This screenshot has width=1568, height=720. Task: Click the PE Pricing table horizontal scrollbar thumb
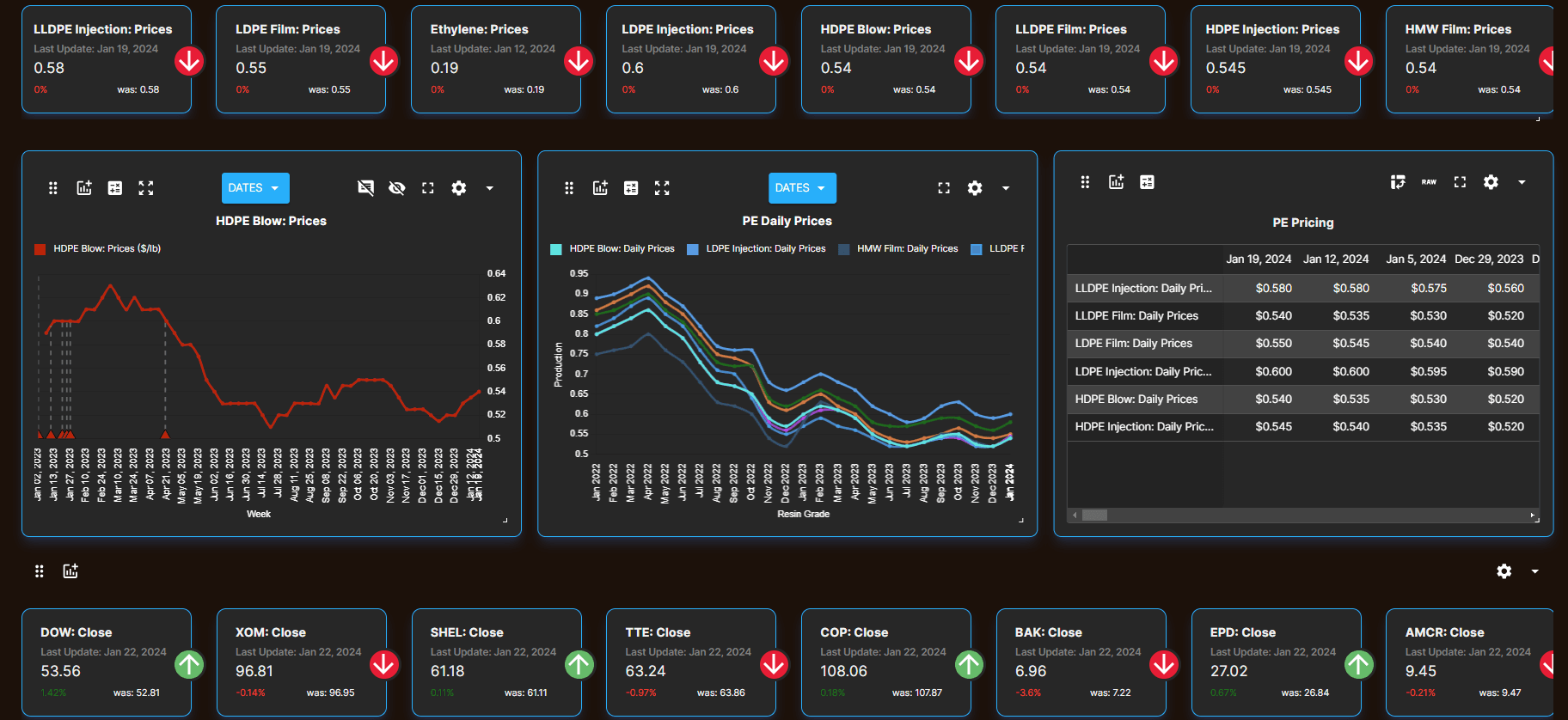1094,516
